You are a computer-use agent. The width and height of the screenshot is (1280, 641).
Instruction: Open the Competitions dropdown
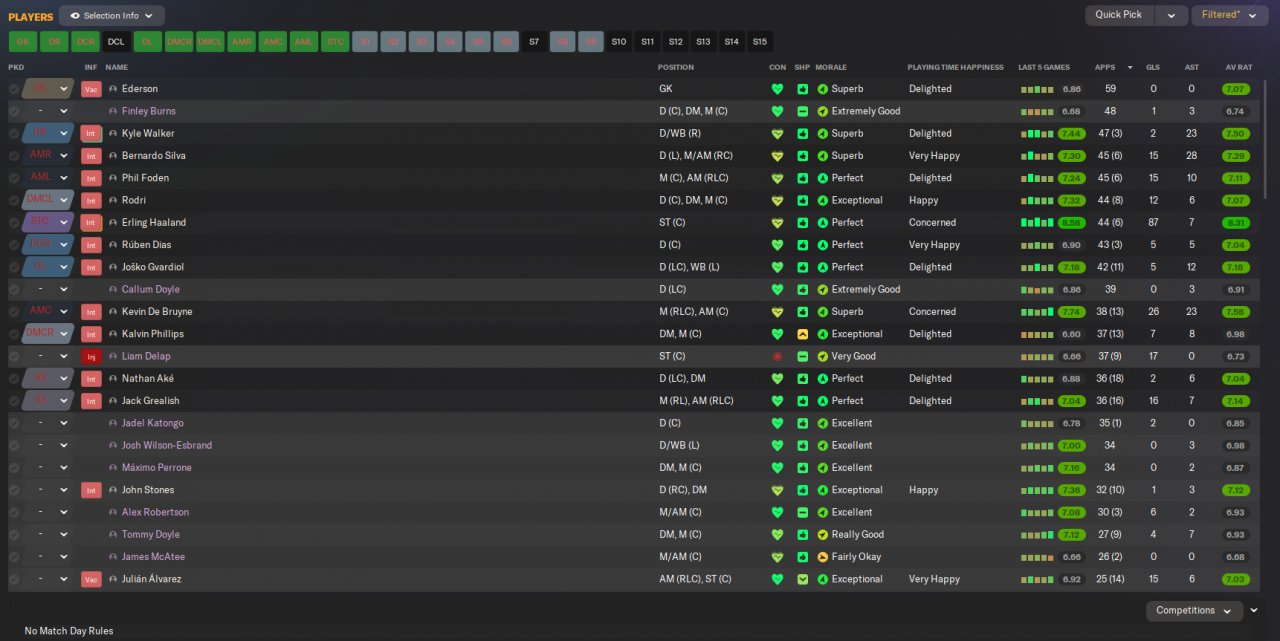coord(1194,610)
